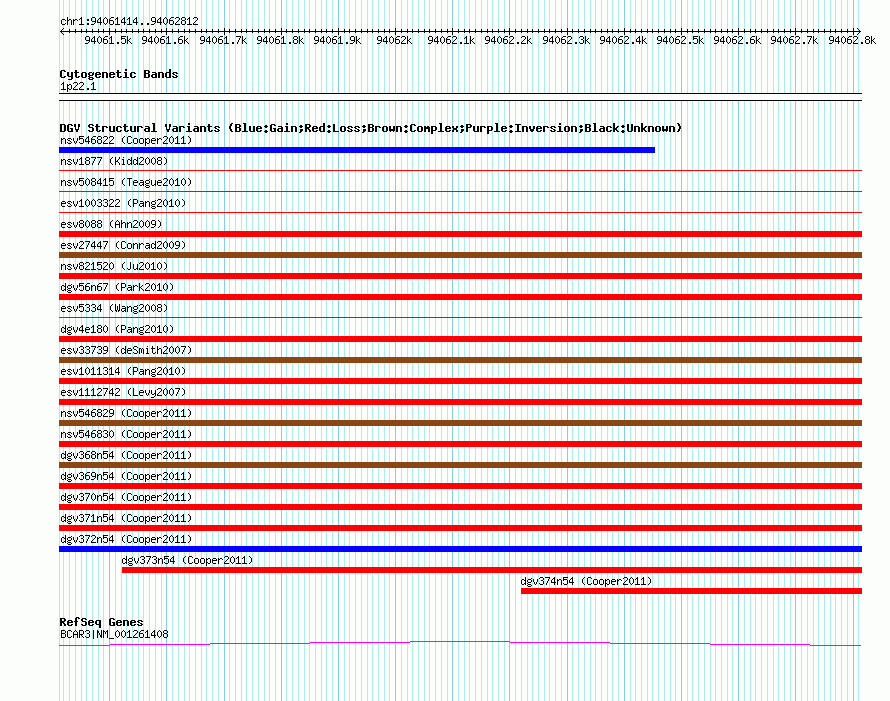
Task: Click the esv27447 brown complex bar
Action: [460, 255]
